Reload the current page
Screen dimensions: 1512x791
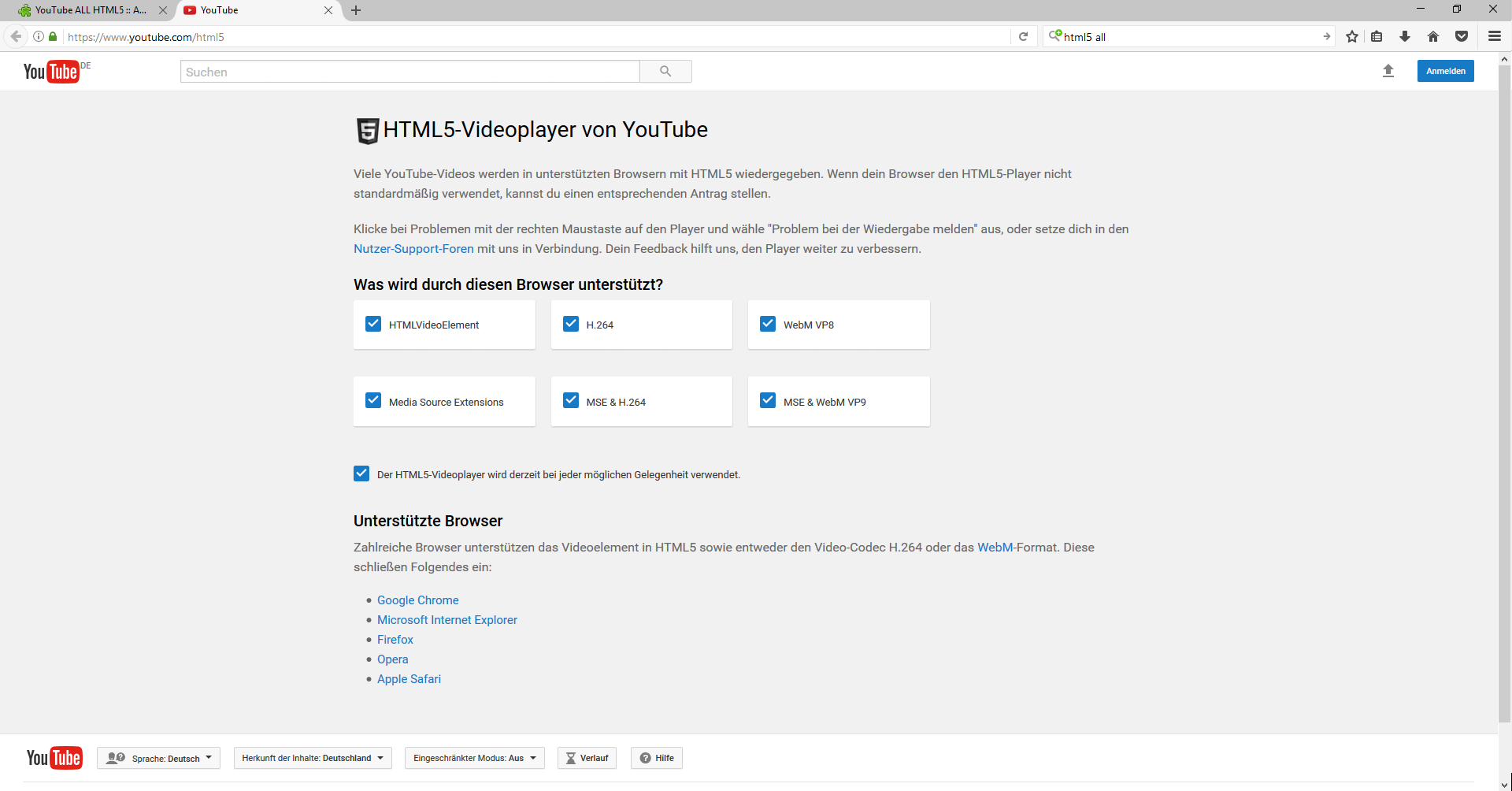point(1024,37)
